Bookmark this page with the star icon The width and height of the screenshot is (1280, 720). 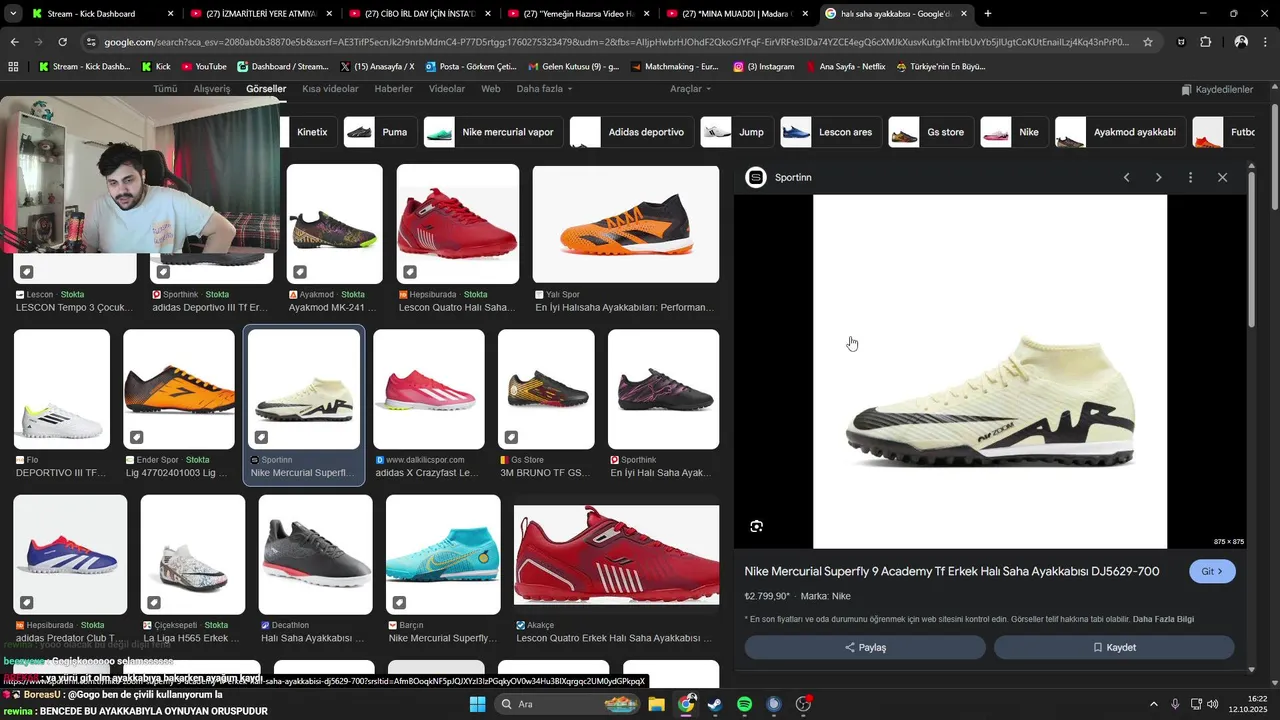1148,42
